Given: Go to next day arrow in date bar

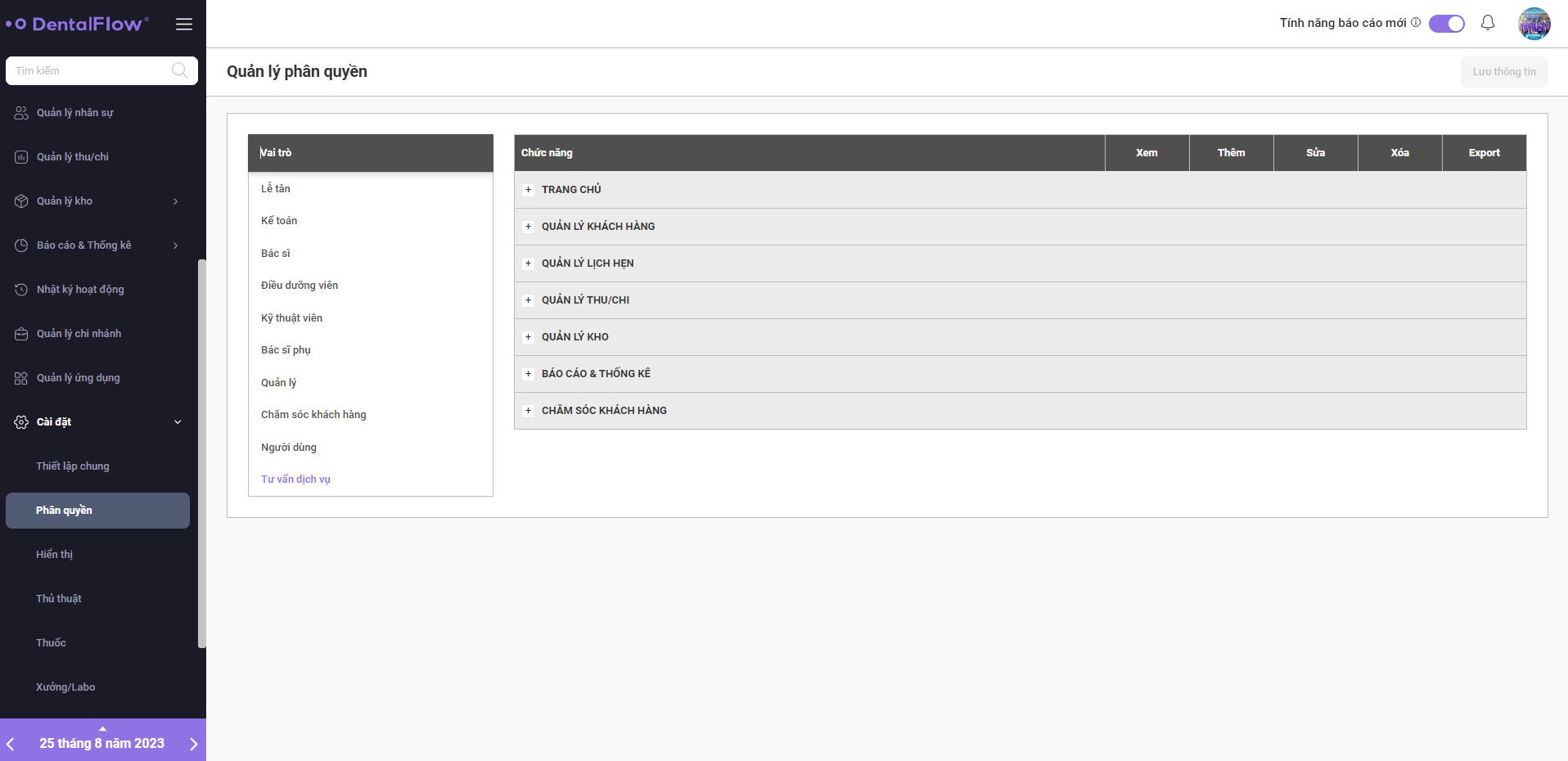Looking at the screenshot, I should coord(193,744).
